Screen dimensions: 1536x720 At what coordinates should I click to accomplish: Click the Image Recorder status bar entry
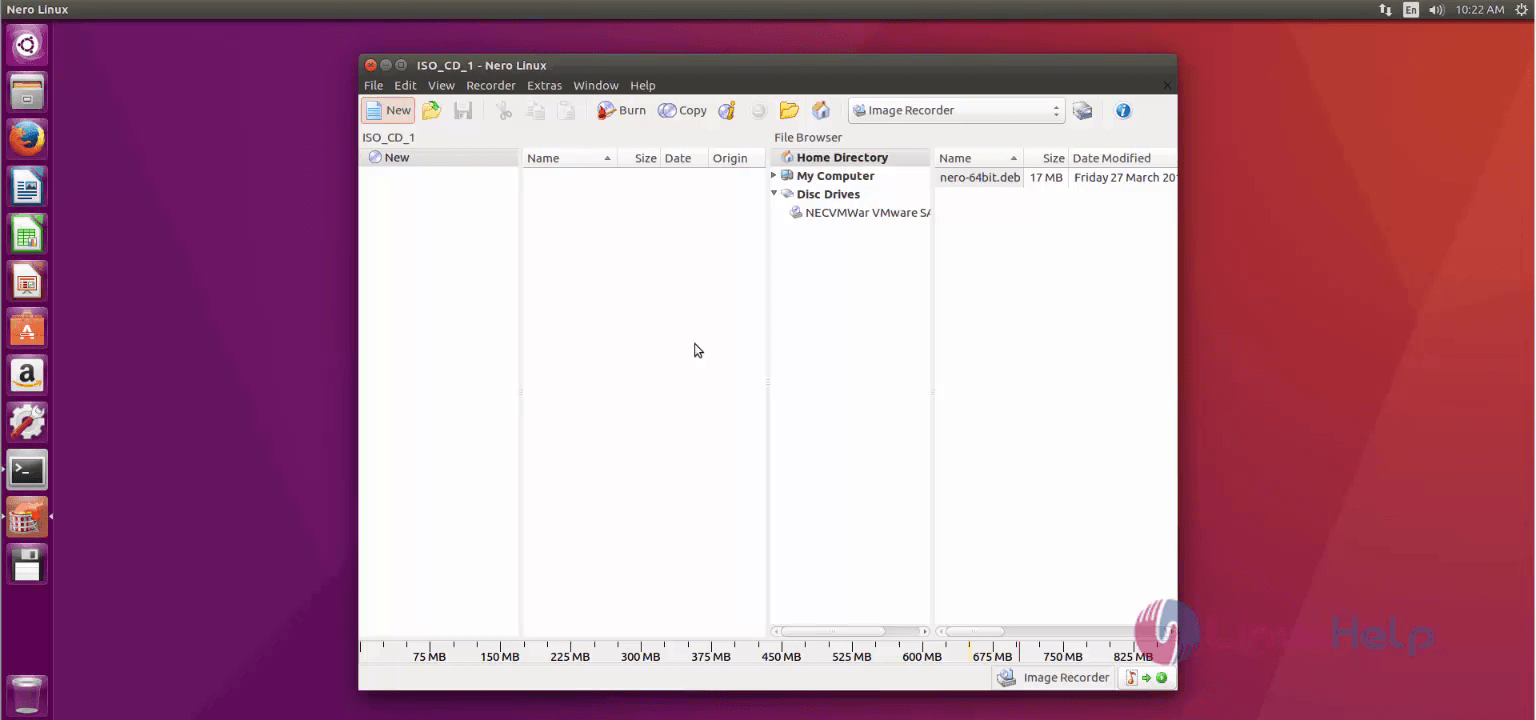[x=1053, y=677]
